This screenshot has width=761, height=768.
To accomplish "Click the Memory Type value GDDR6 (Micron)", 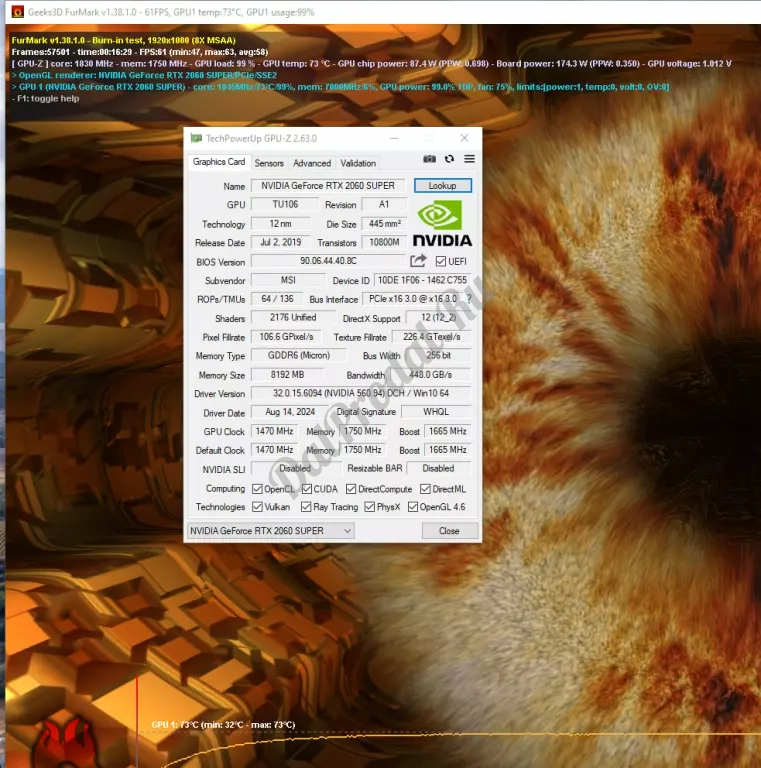I will pos(299,356).
